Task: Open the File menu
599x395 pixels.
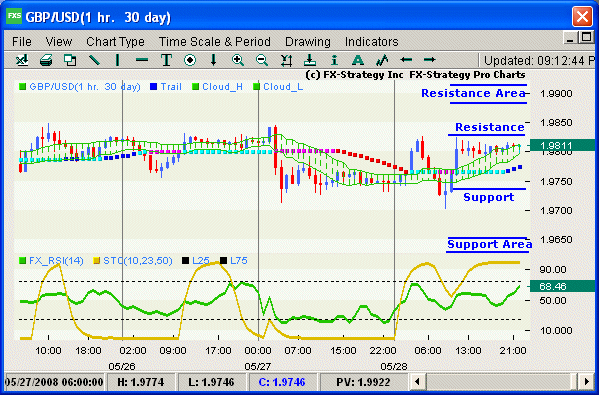Action: click(22, 42)
